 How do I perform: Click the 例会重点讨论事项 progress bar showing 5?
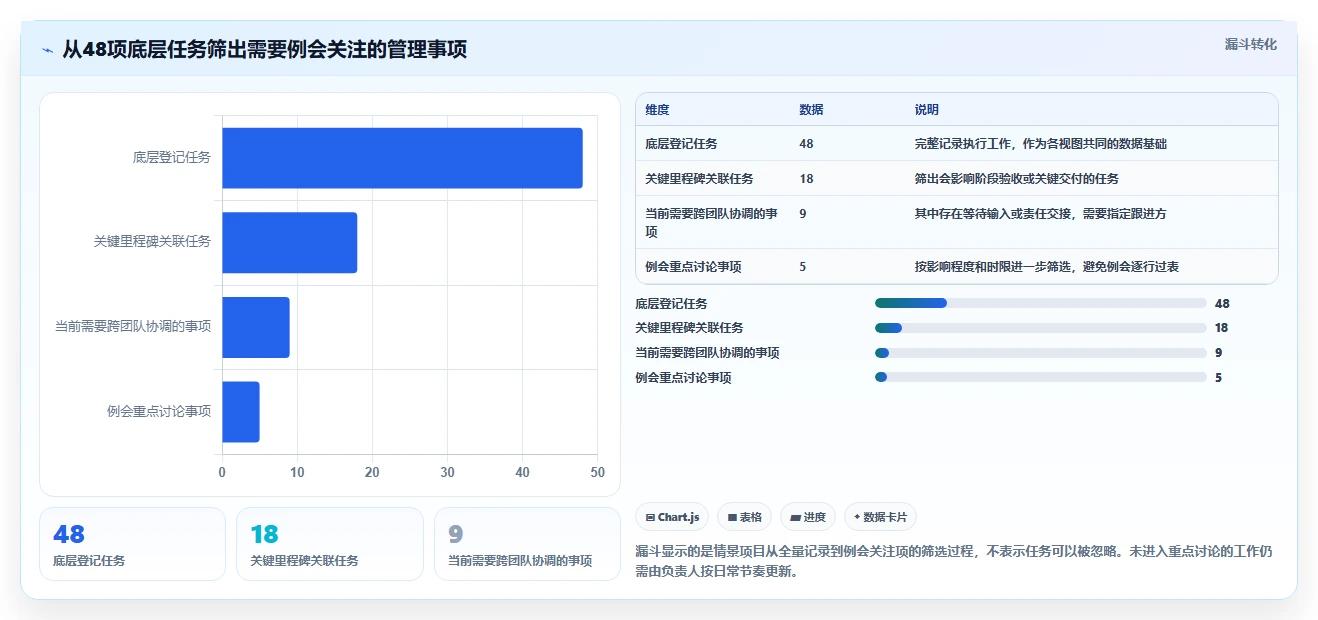pyautogui.click(x=1041, y=378)
